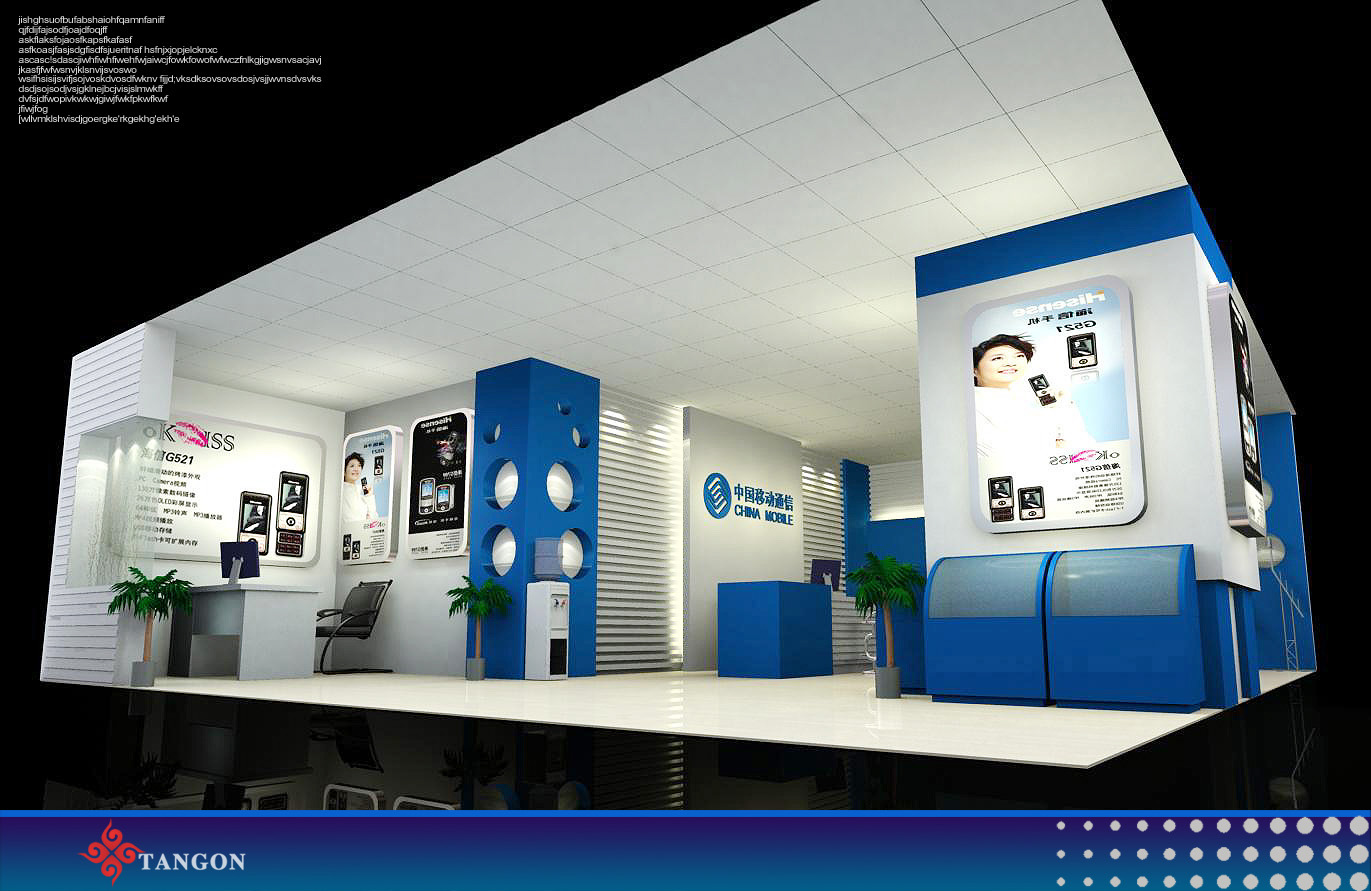
Task: Click the water dispenser by blue column
Action: click(x=547, y=610)
